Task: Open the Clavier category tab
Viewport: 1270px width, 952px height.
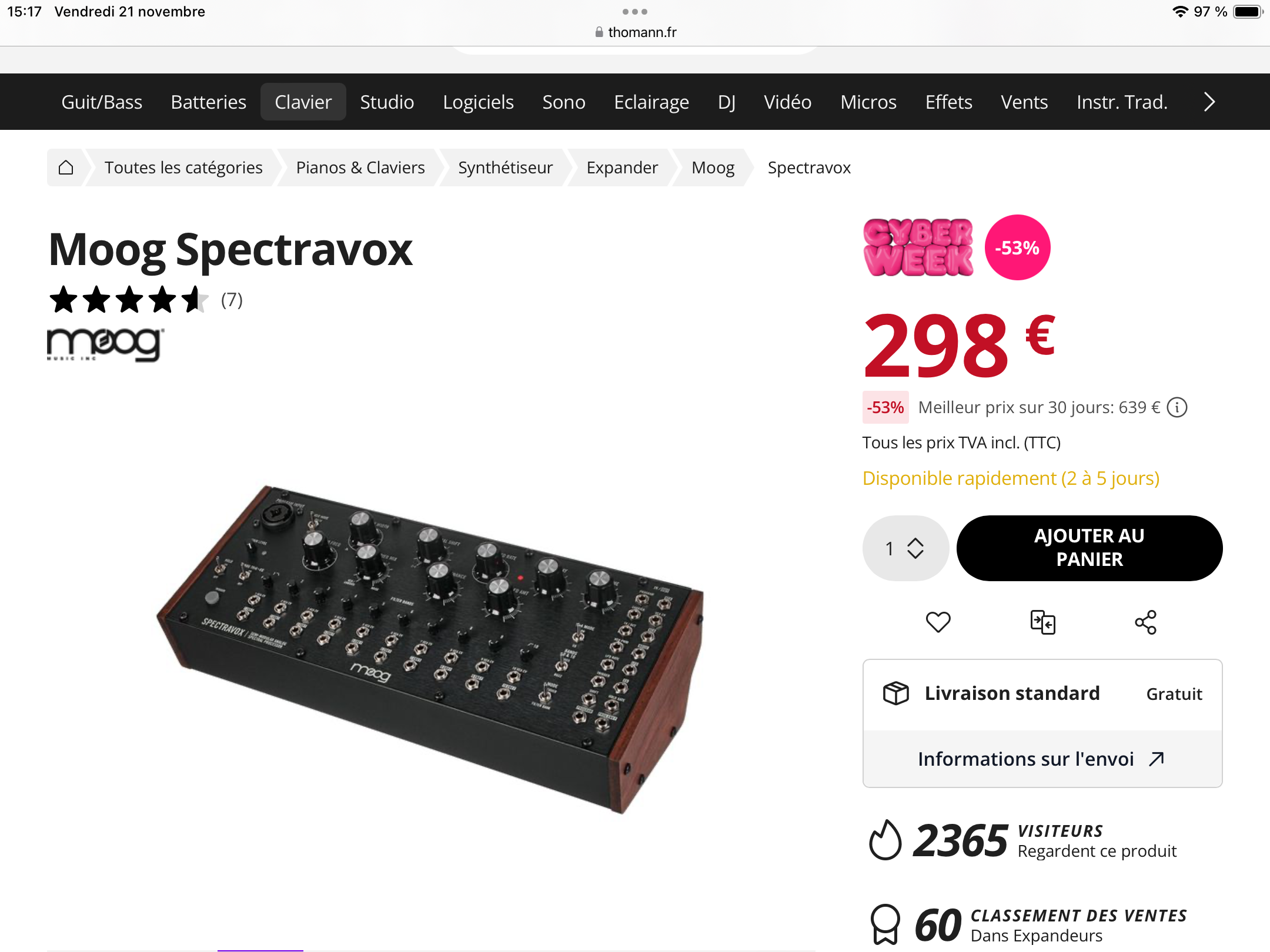Action: (x=303, y=102)
